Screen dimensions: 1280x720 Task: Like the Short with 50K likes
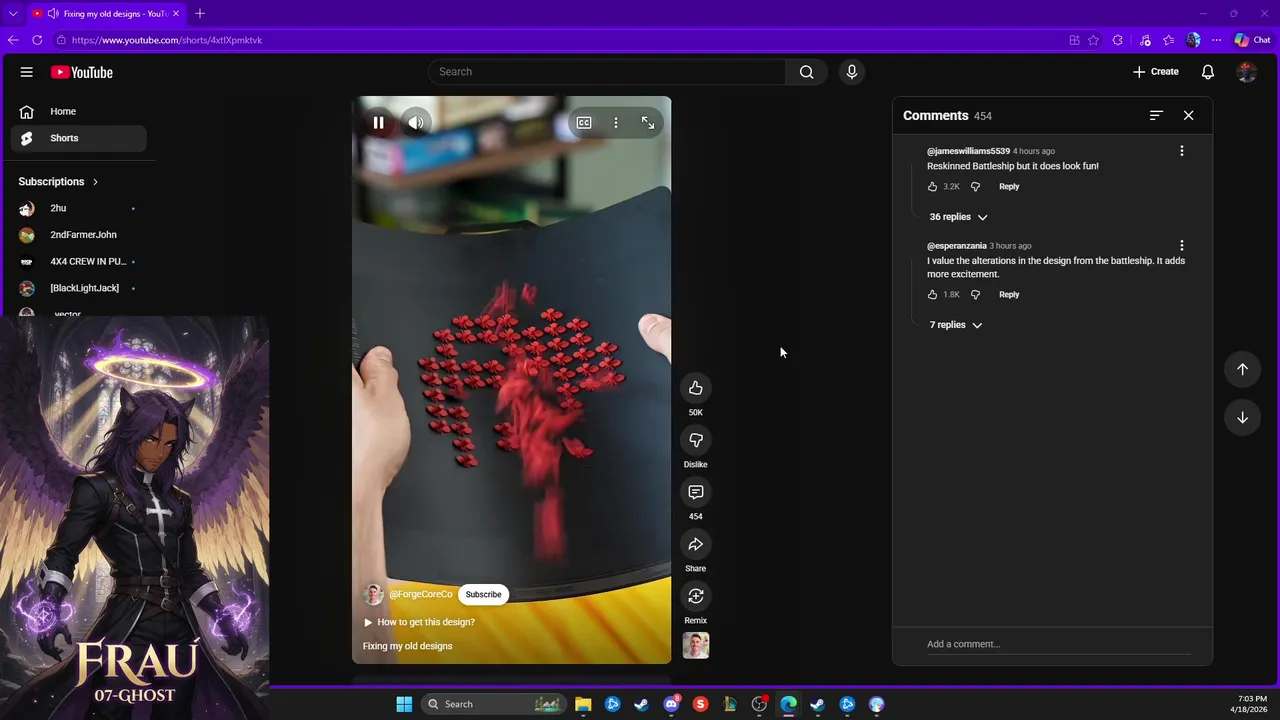(696, 388)
